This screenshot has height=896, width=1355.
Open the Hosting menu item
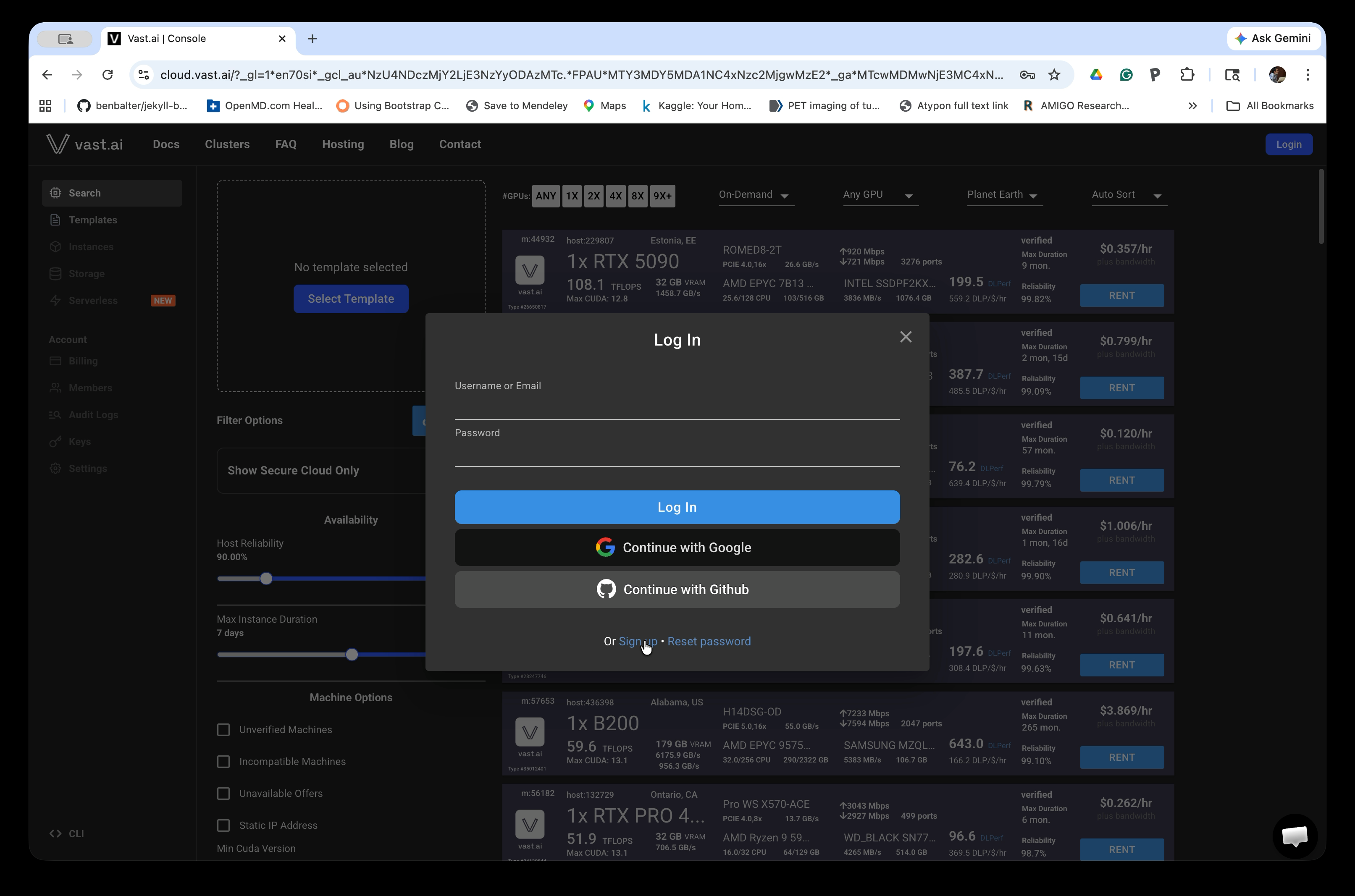coord(343,144)
